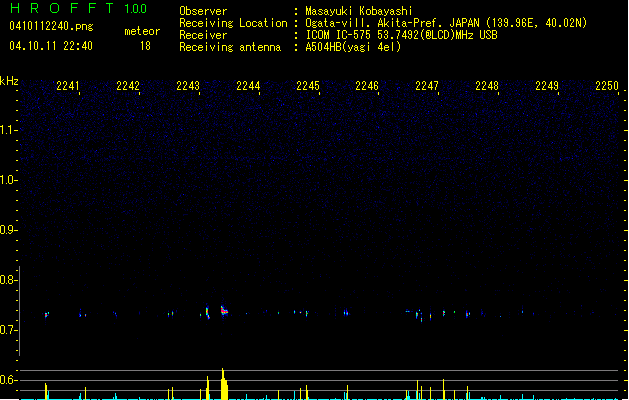This screenshot has width=629, height=400.
Task: Select the filename 0410112240.png
Action: pos(51,26)
